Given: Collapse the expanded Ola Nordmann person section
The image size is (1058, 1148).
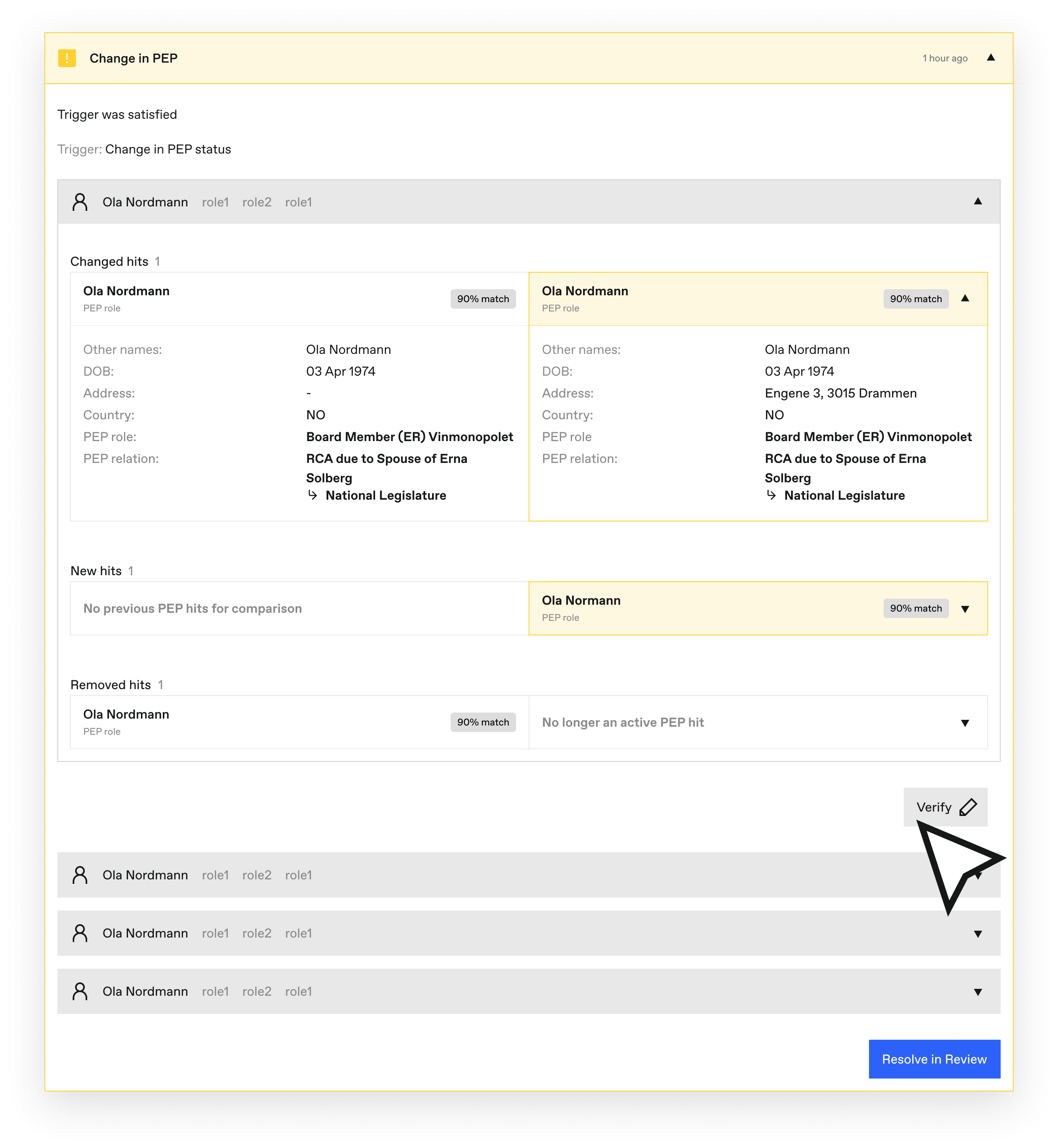Looking at the screenshot, I should point(978,202).
